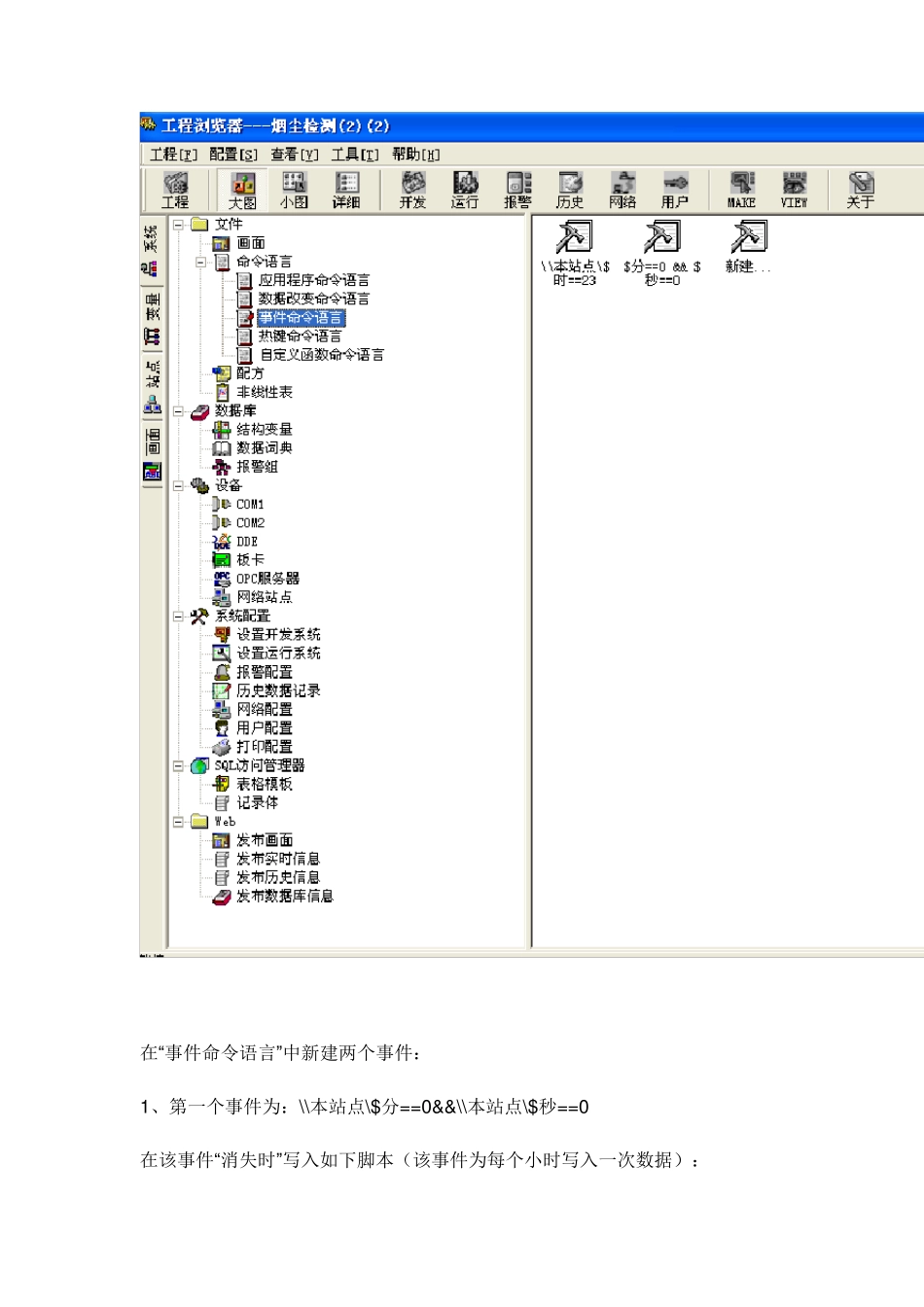The height and width of the screenshot is (1307, 924).
Task: Switch to 详细 detail view
Action: coord(346,190)
